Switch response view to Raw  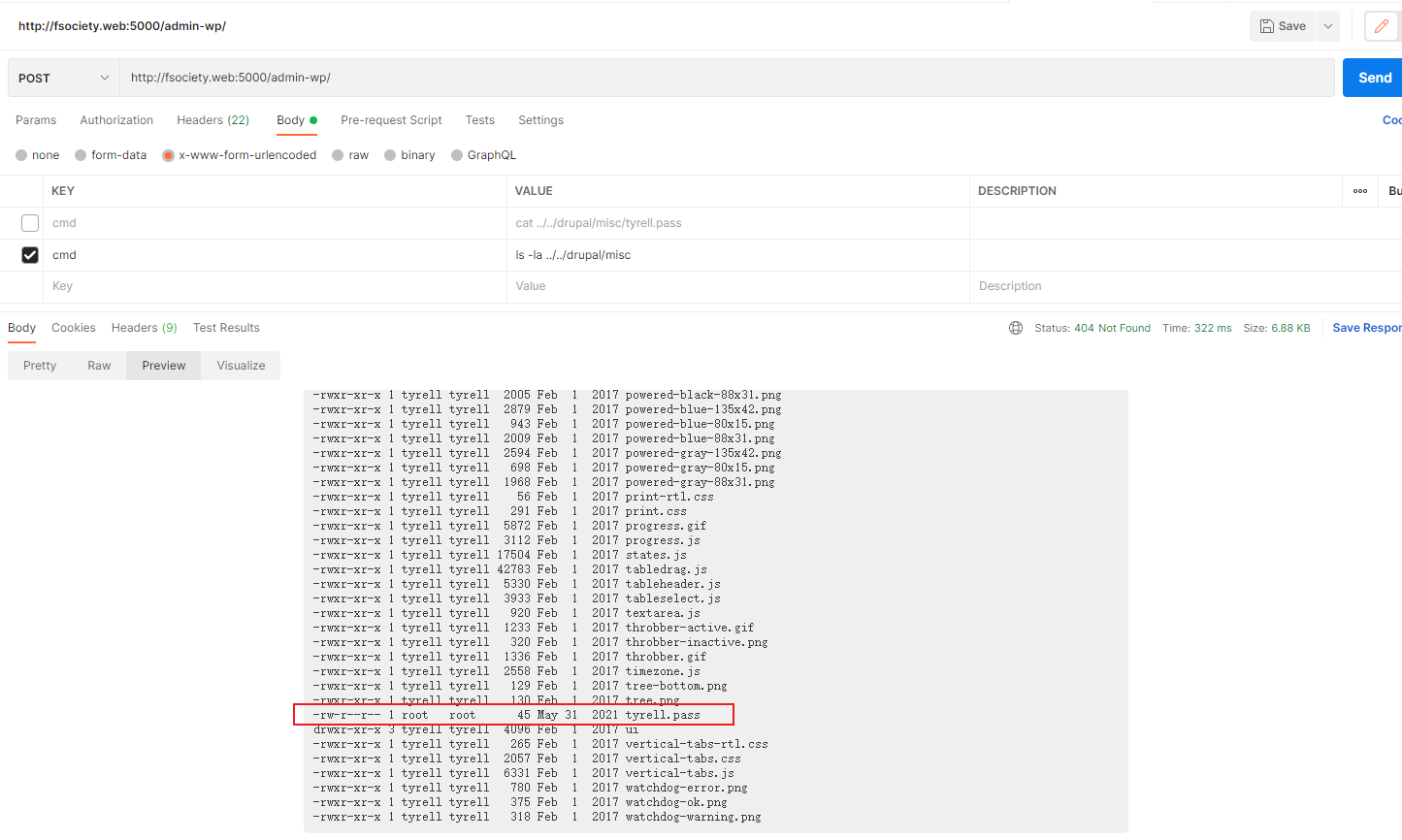tap(99, 366)
